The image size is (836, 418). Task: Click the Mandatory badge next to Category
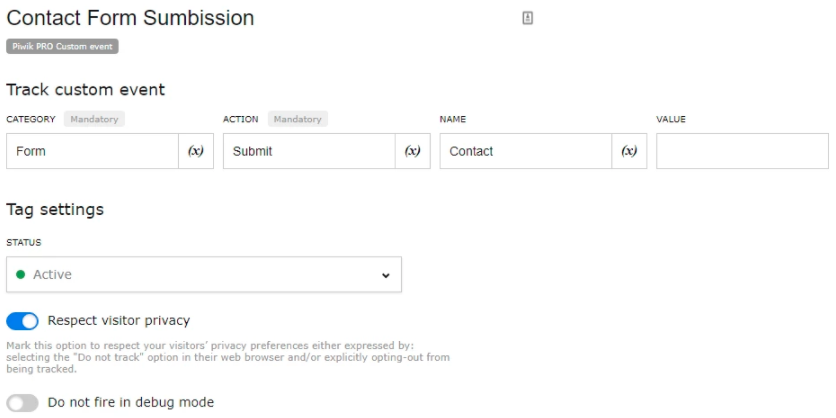click(94, 119)
